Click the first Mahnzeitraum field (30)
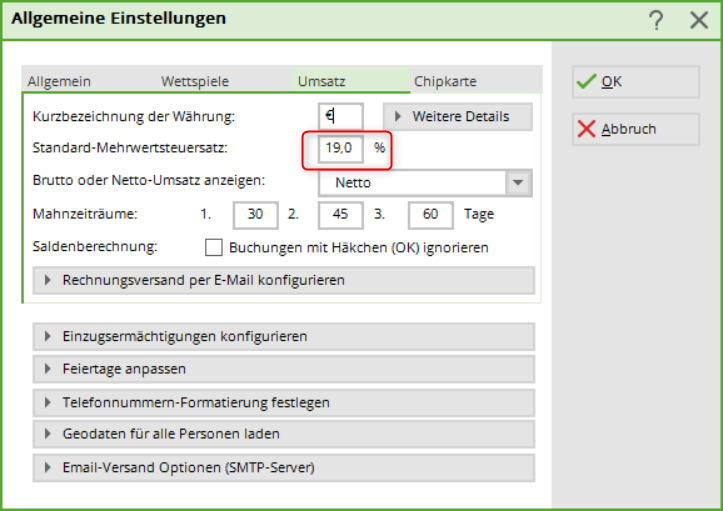723x511 pixels. pyautogui.click(x=255, y=214)
